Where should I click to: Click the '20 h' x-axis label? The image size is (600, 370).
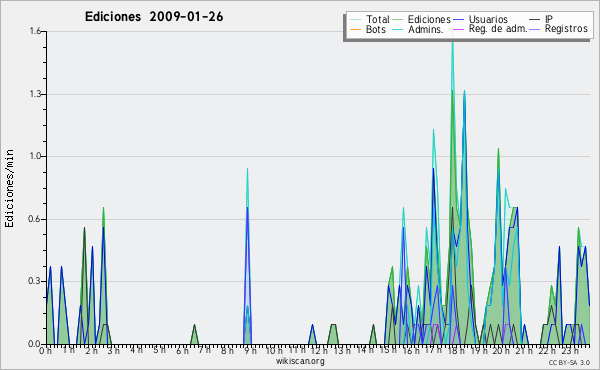click(501, 351)
